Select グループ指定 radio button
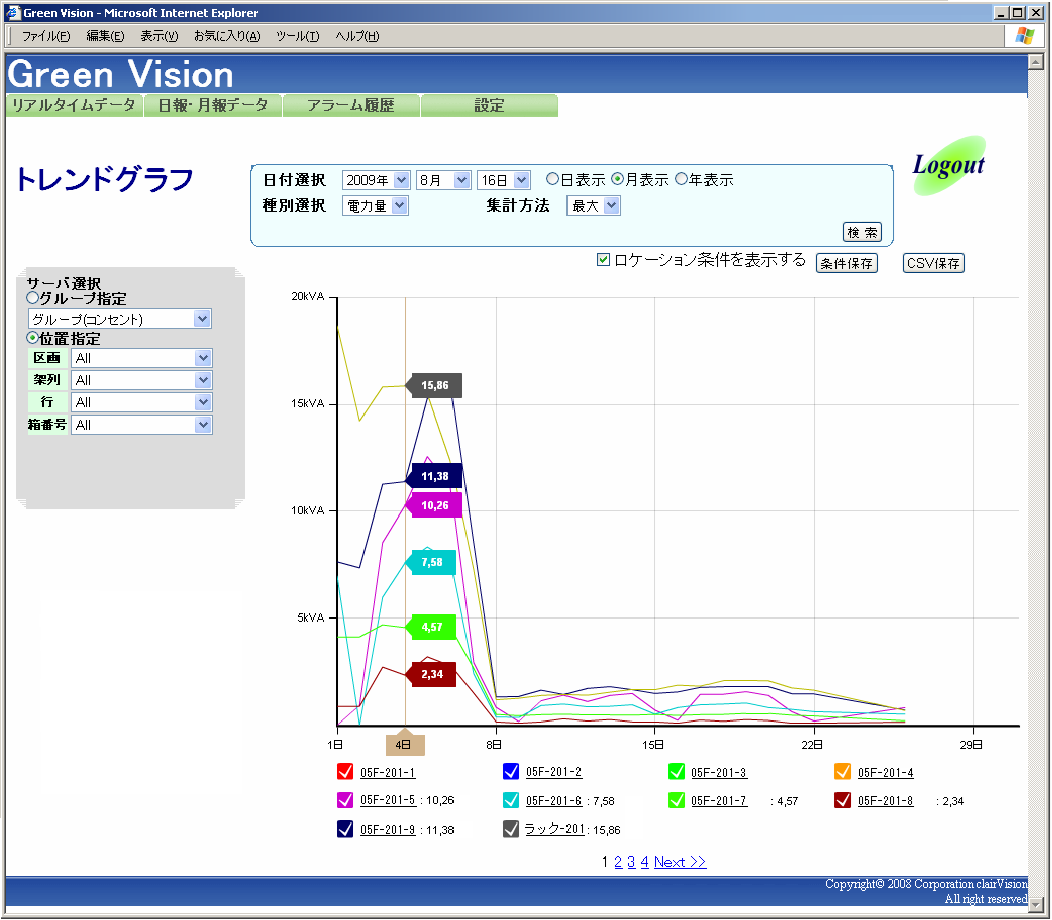 [32, 297]
